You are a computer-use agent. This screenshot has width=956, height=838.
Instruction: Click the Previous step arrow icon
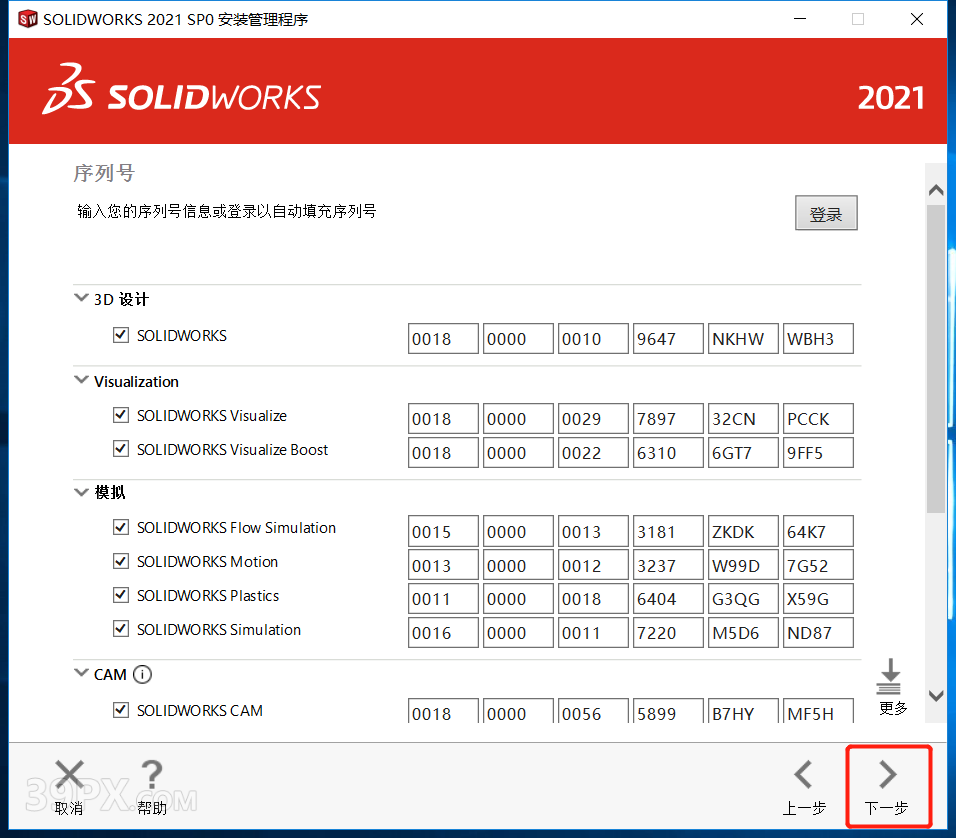[803, 775]
